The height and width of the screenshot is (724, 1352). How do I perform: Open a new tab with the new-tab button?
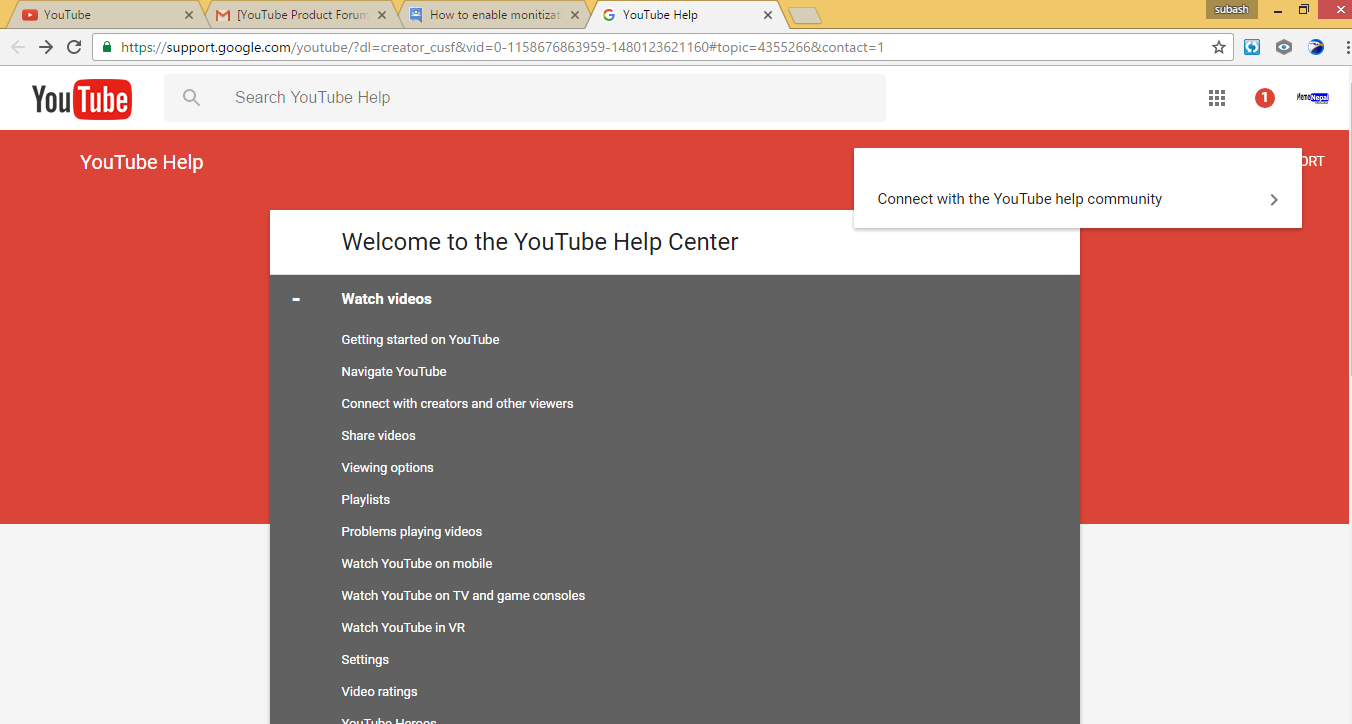[805, 15]
